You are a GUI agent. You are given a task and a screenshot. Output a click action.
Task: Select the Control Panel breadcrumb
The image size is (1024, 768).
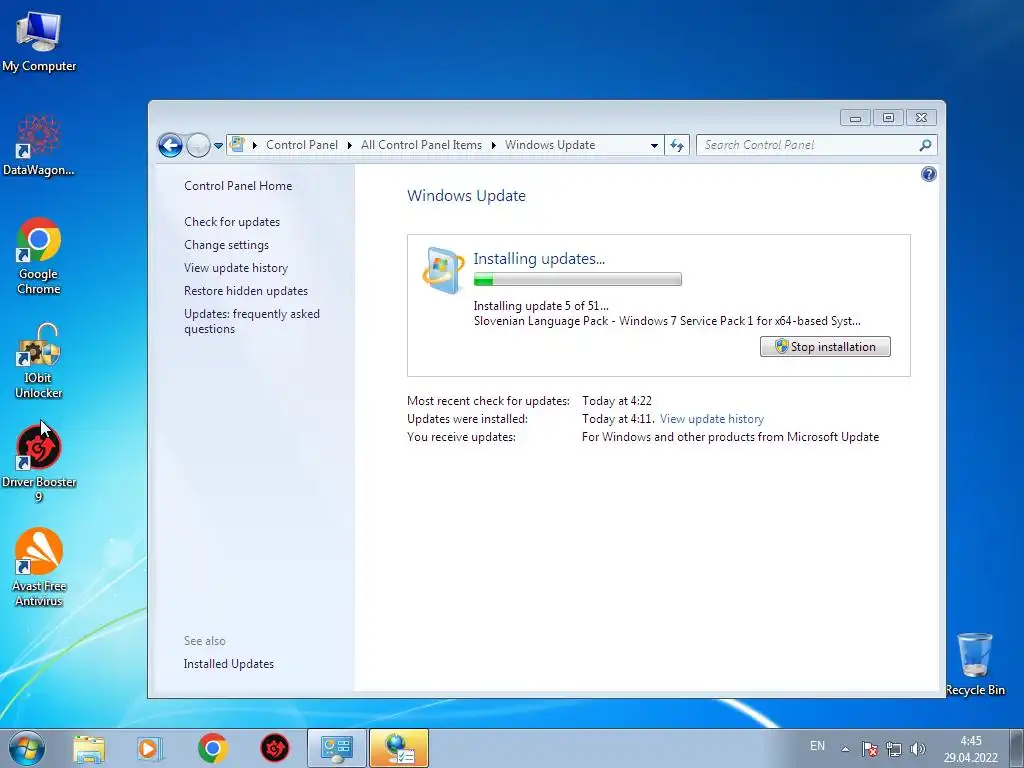[x=302, y=145]
